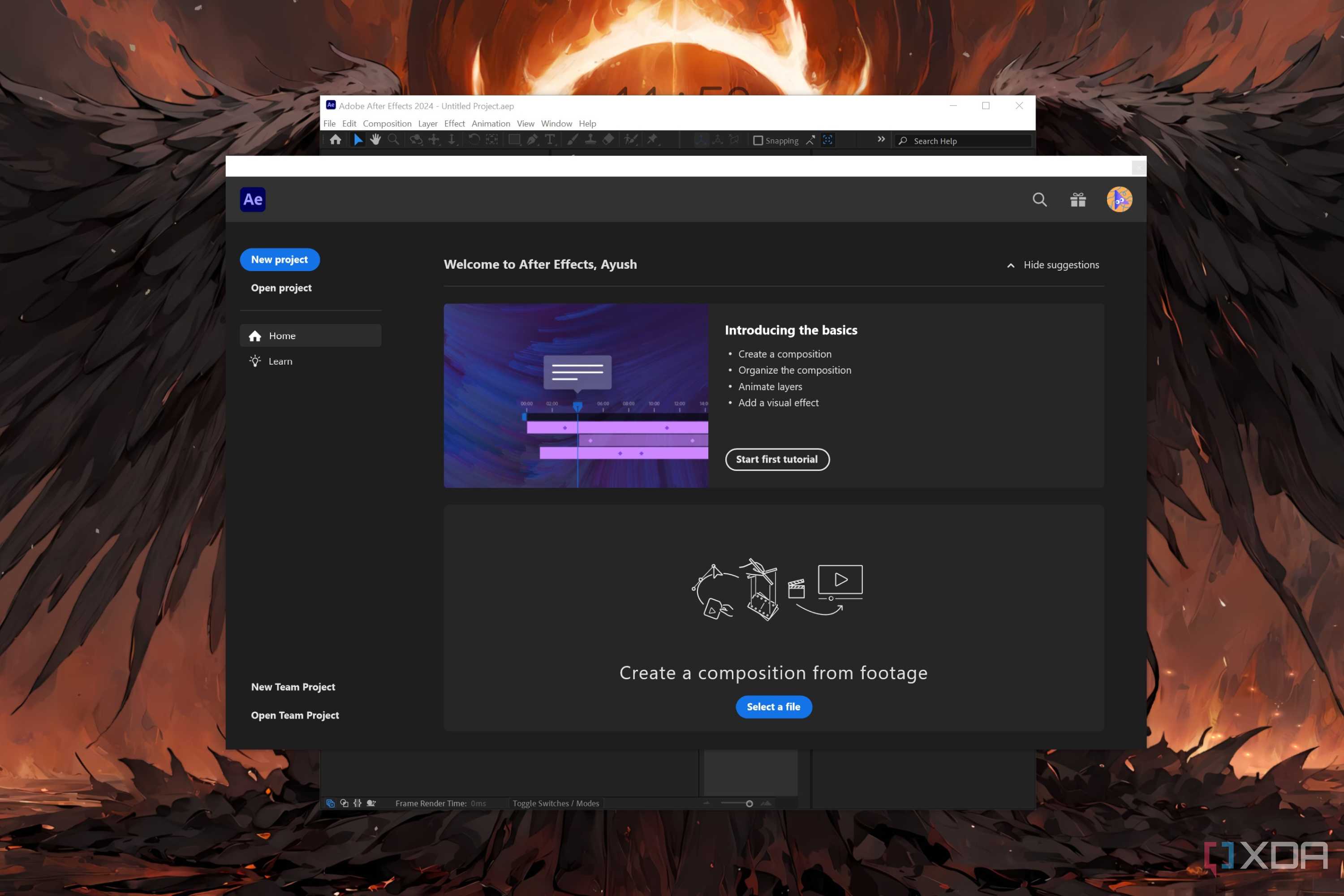1344x896 pixels.
Task: Close the Home screen dialog
Action: coord(1138,168)
